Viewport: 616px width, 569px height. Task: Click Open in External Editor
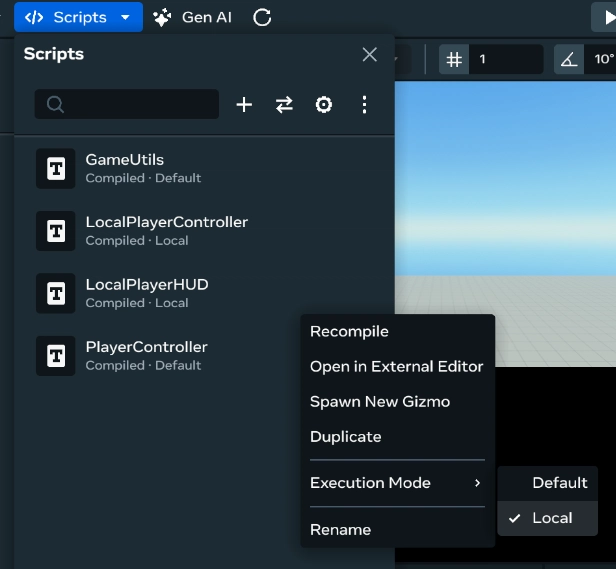396,367
